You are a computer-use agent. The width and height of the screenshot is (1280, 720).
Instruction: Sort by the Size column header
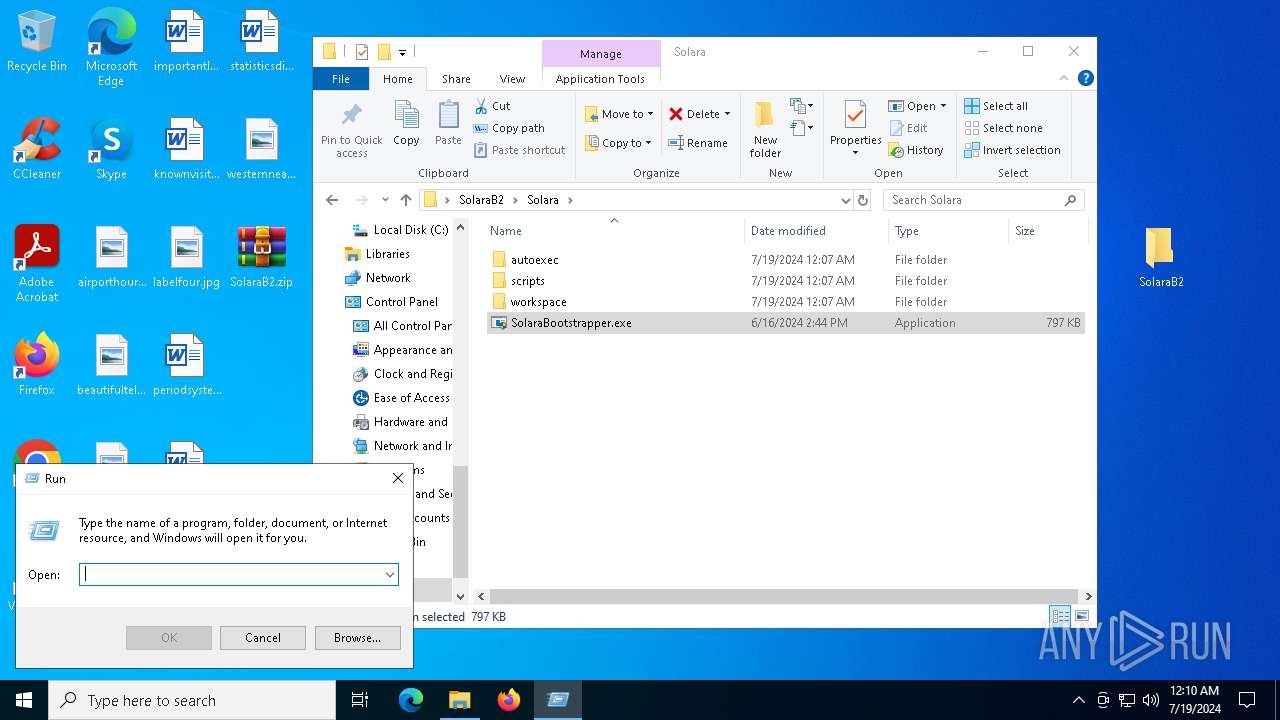pyautogui.click(x=1047, y=231)
